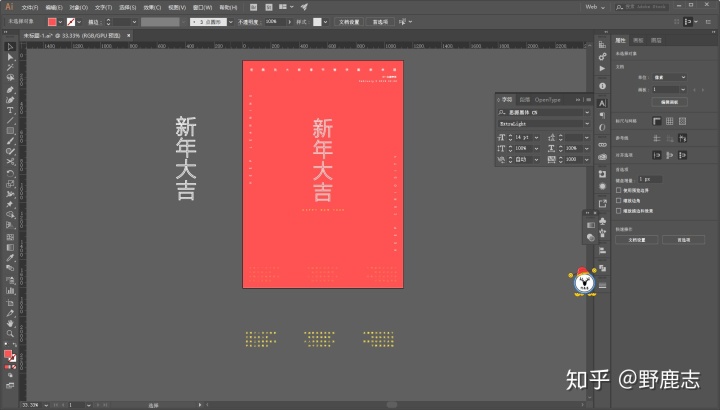Open the Web workspace switcher dropdown
720x410 pixels.
click(x=595, y=7)
